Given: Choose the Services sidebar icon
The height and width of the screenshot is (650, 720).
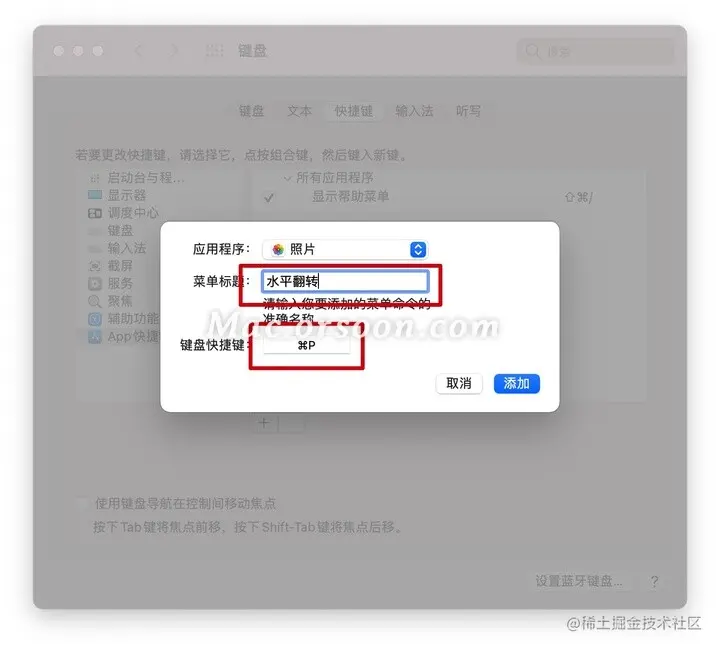Looking at the screenshot, I should (95, 284).
